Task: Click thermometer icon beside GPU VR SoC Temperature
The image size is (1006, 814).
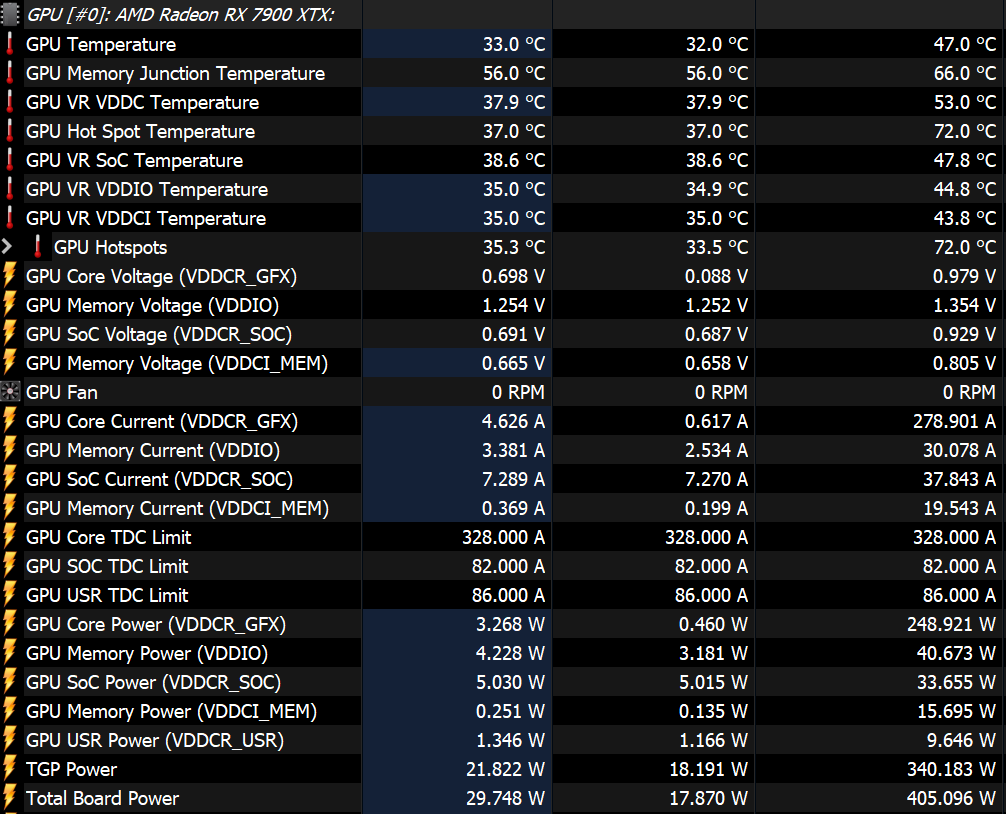Action: coord(10,160)
